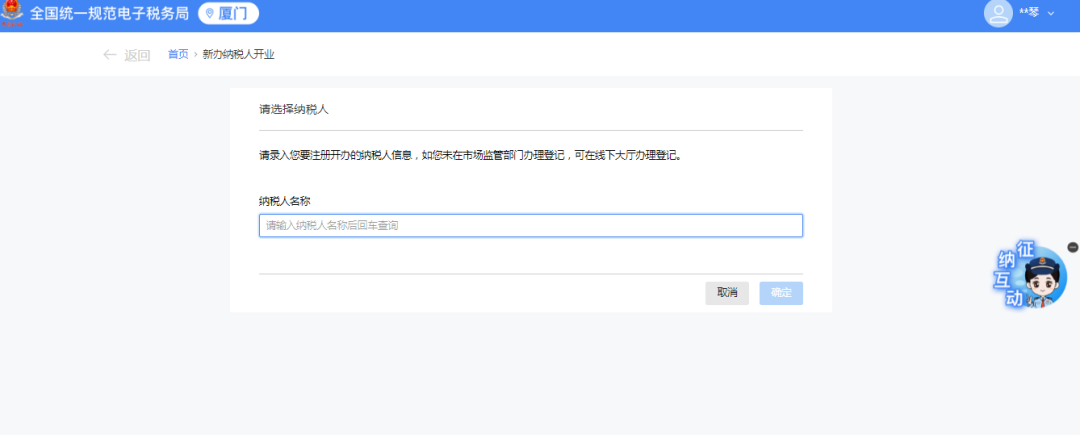The image size is (1080, 435).
Task: Open the 厦门 location selector
Action: coord(228,13)
